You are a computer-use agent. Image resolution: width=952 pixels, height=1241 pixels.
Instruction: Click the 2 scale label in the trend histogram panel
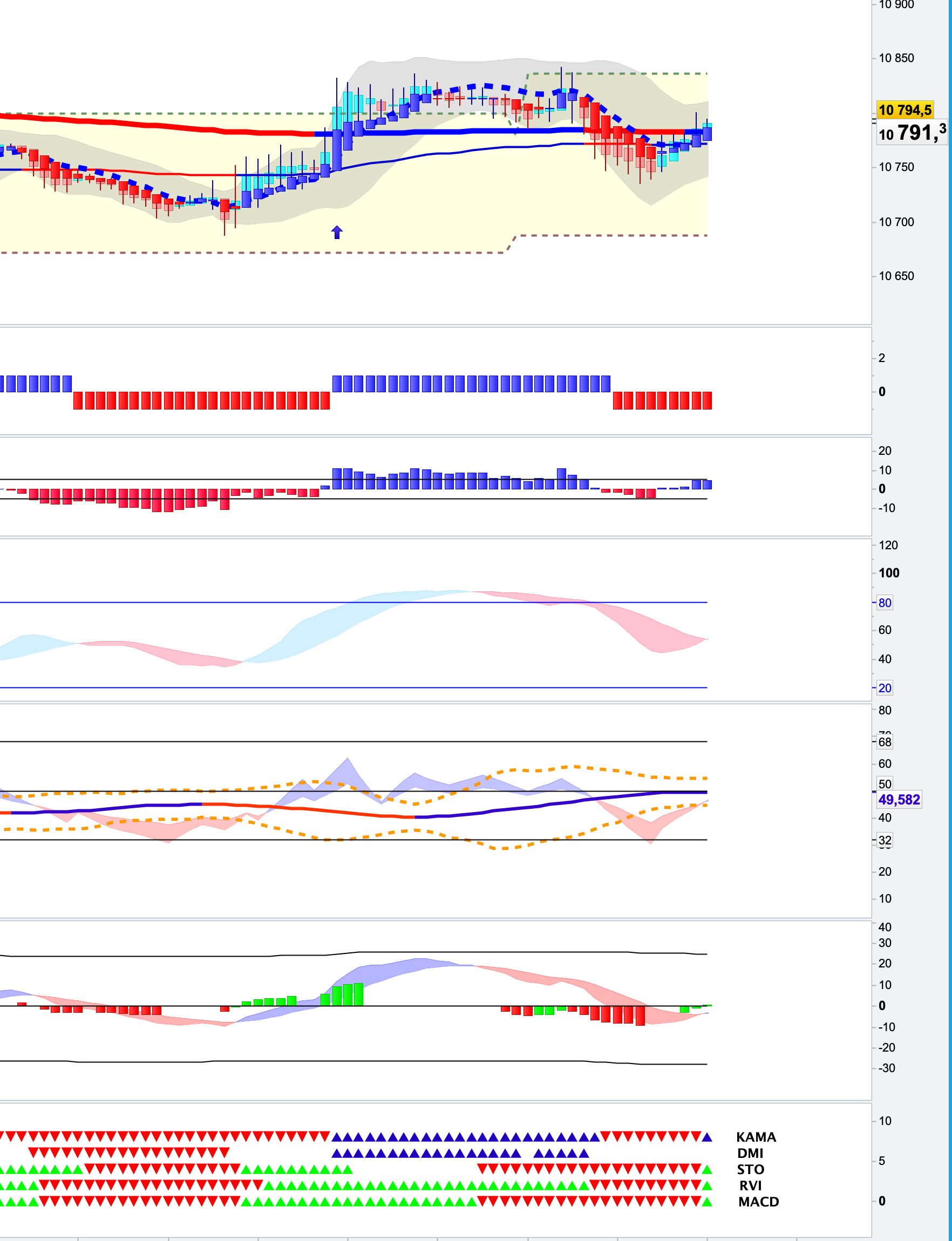882,358
